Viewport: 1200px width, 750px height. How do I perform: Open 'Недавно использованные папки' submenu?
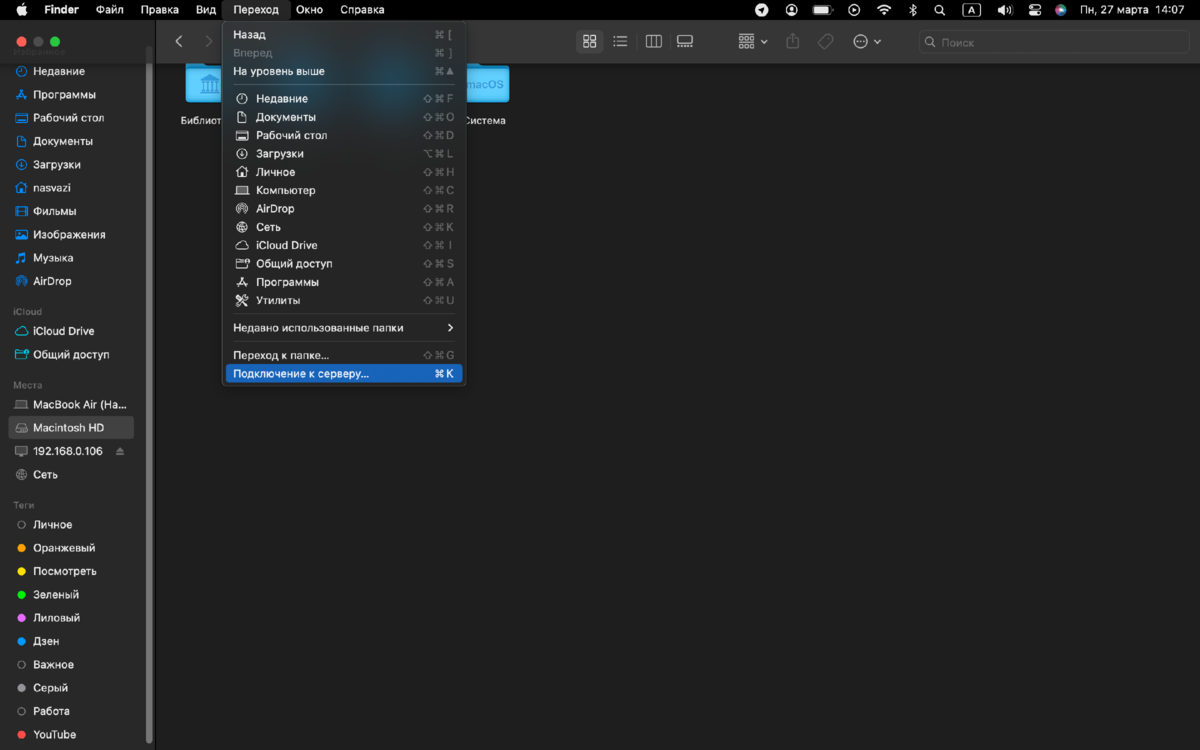343,327
